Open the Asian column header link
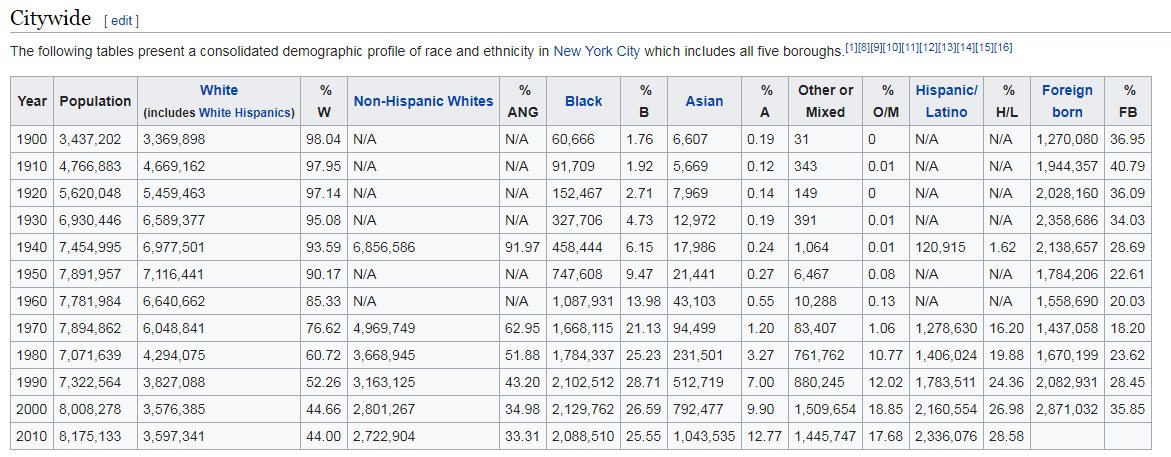The image size is (1171, 457). pyautogui.click(x=704, y=101)
